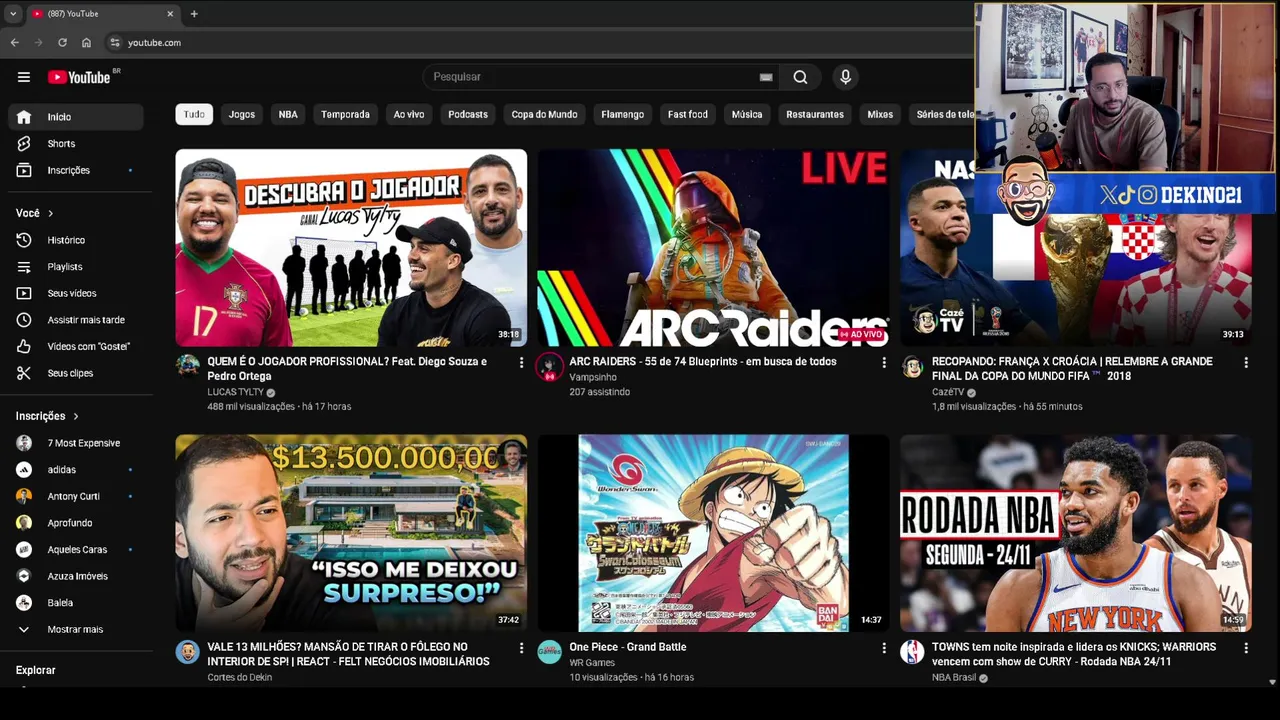Select the Música filter chip
Viewport: 1280px width, 720px height.
[747, 114]
